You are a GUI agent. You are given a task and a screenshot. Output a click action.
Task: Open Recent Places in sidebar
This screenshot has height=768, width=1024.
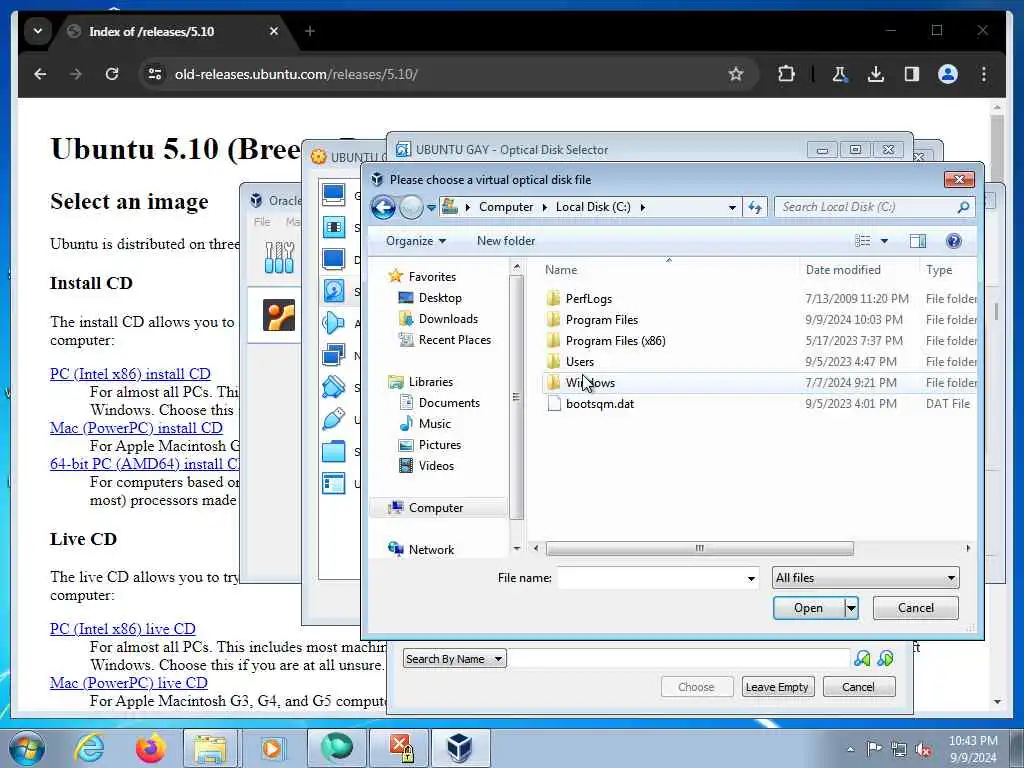pos(455,340)
